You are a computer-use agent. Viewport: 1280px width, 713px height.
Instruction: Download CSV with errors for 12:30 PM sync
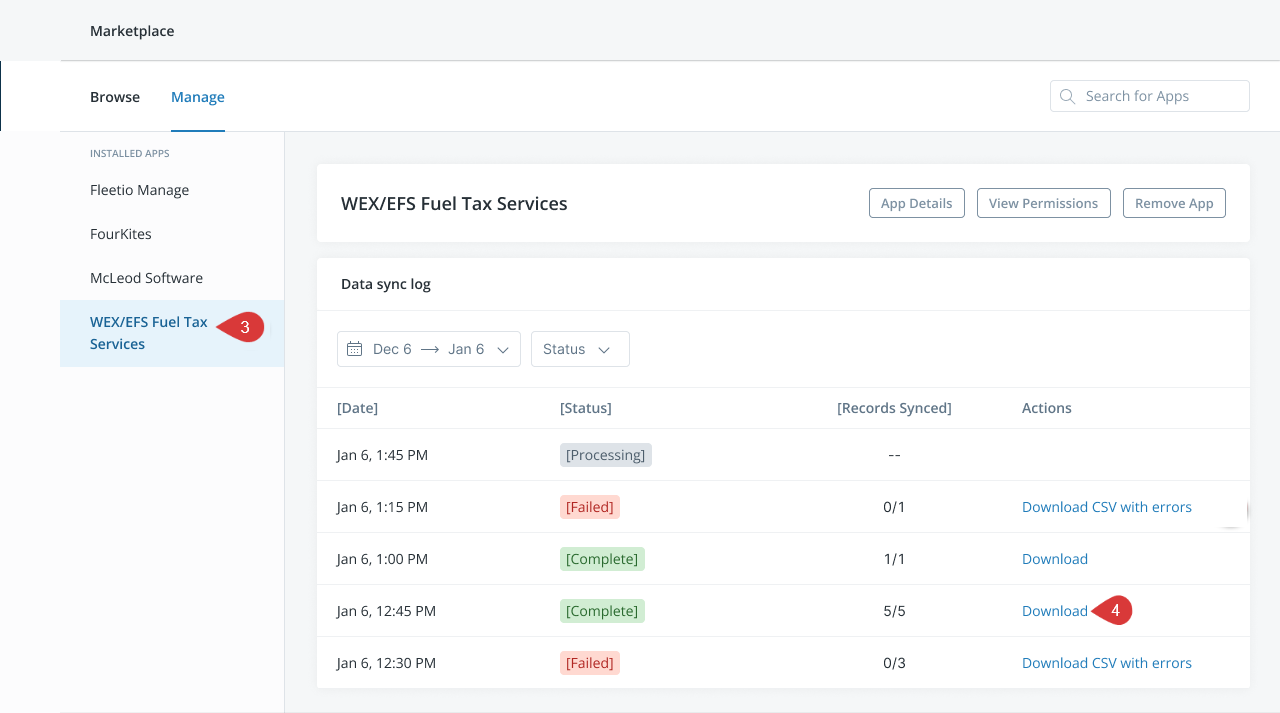click(x=1106, y=663)
